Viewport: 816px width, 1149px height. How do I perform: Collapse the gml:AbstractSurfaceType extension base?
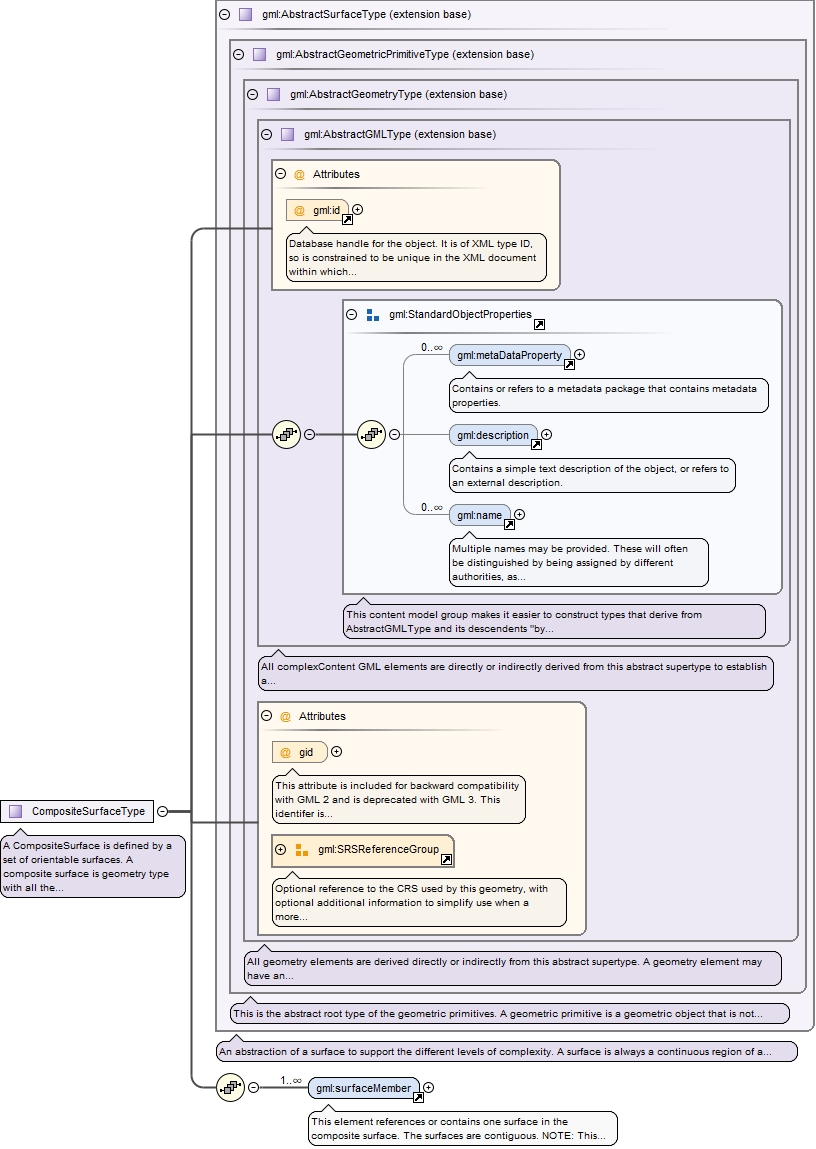[x=225, y=14]
